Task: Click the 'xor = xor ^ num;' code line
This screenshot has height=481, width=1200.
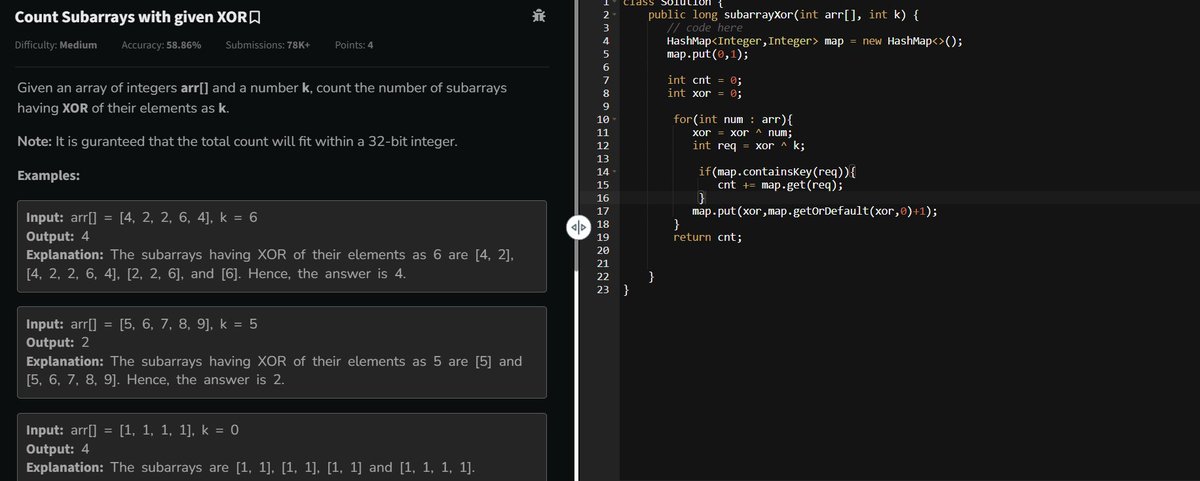Action: [x=742, y=132]
